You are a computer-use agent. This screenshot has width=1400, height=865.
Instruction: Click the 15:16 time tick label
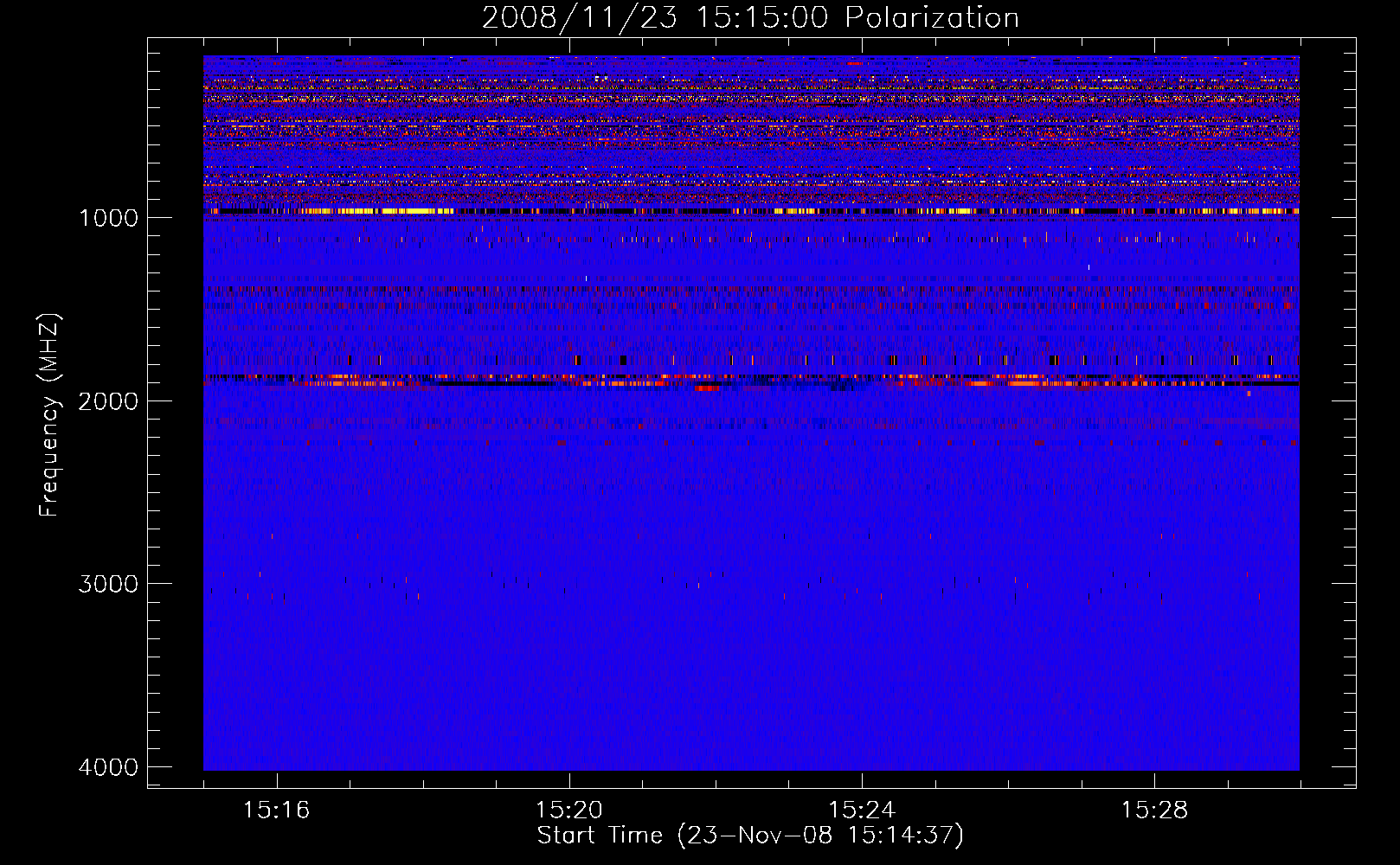pyautogui.click(x=276, y=811)
